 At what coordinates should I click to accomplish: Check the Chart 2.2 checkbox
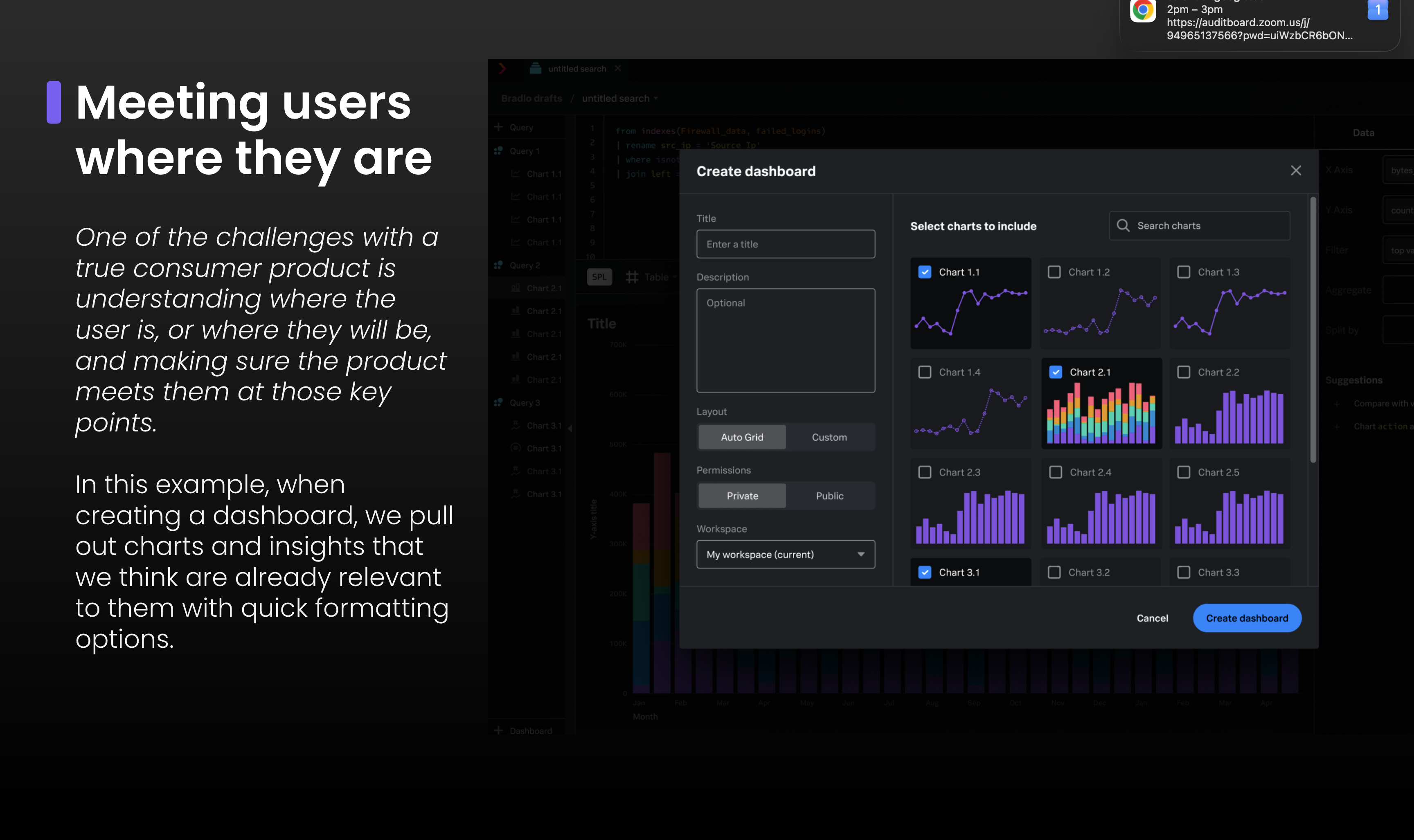[1184, 372]
